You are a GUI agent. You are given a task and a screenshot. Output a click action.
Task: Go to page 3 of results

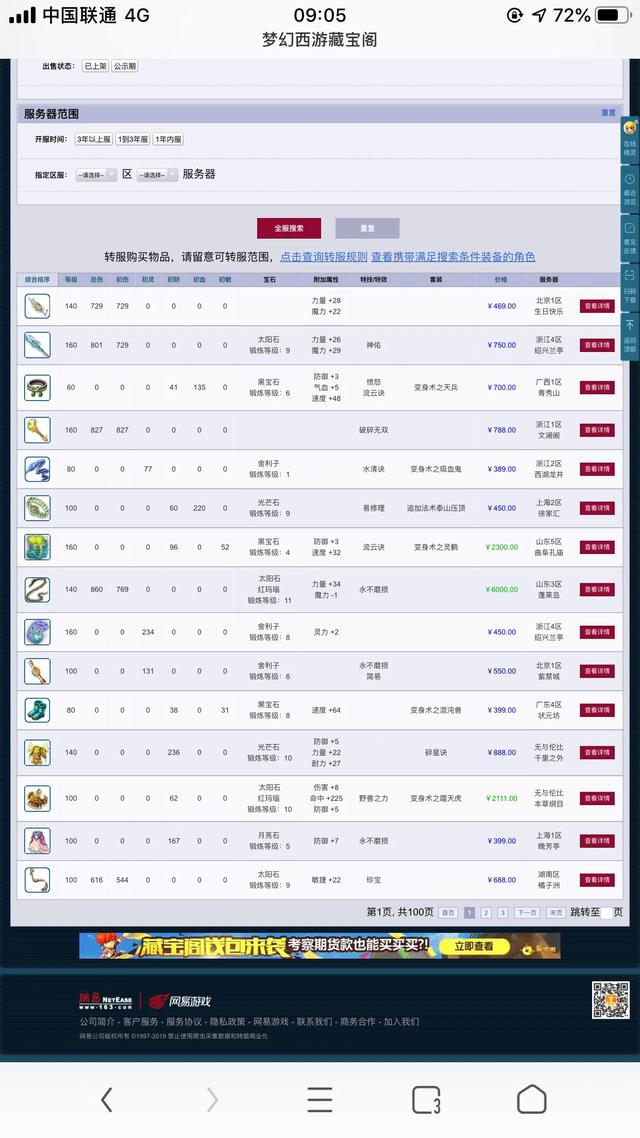pyautogui.click(x=503, y=912)
